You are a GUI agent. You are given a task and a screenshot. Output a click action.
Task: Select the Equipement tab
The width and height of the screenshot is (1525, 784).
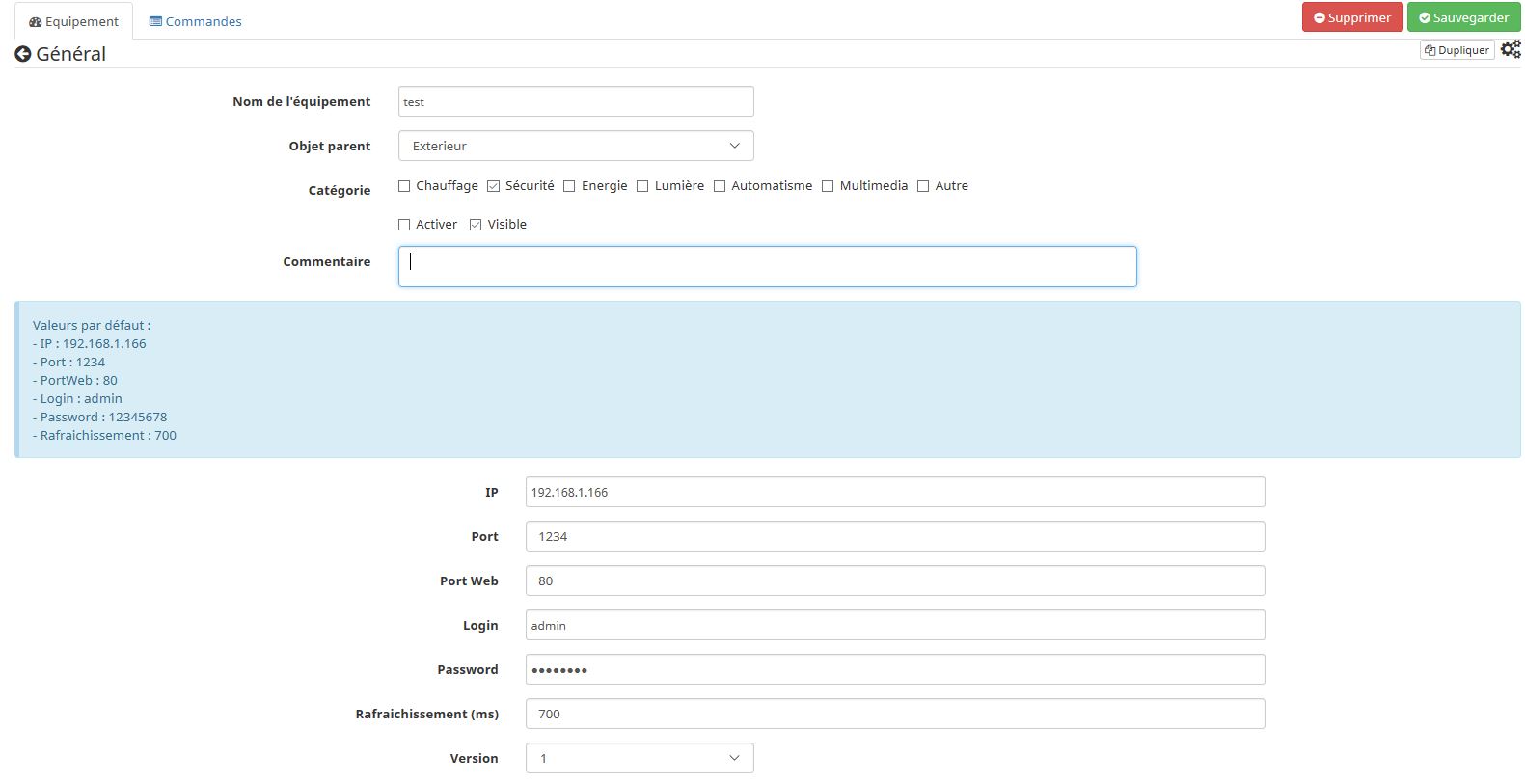pyautogui.click(x=74, y=21)
